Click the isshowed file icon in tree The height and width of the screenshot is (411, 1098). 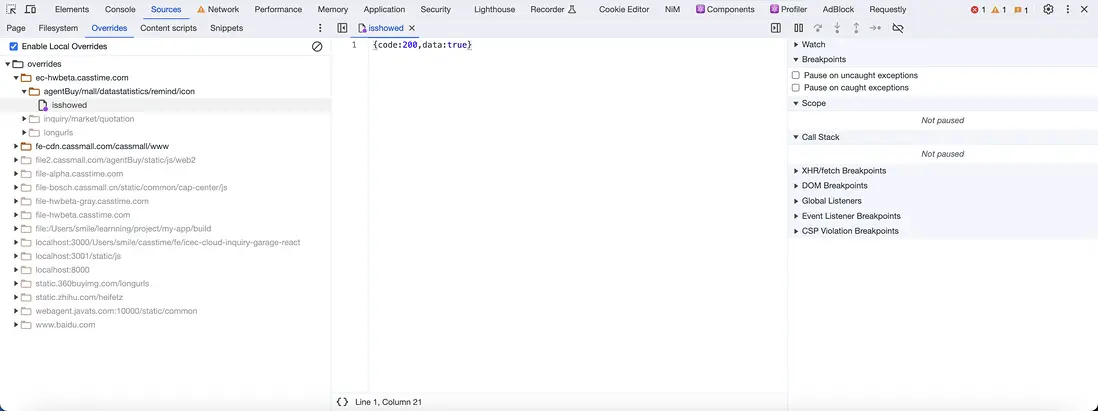pyautogui.click(x=43, y=105)
